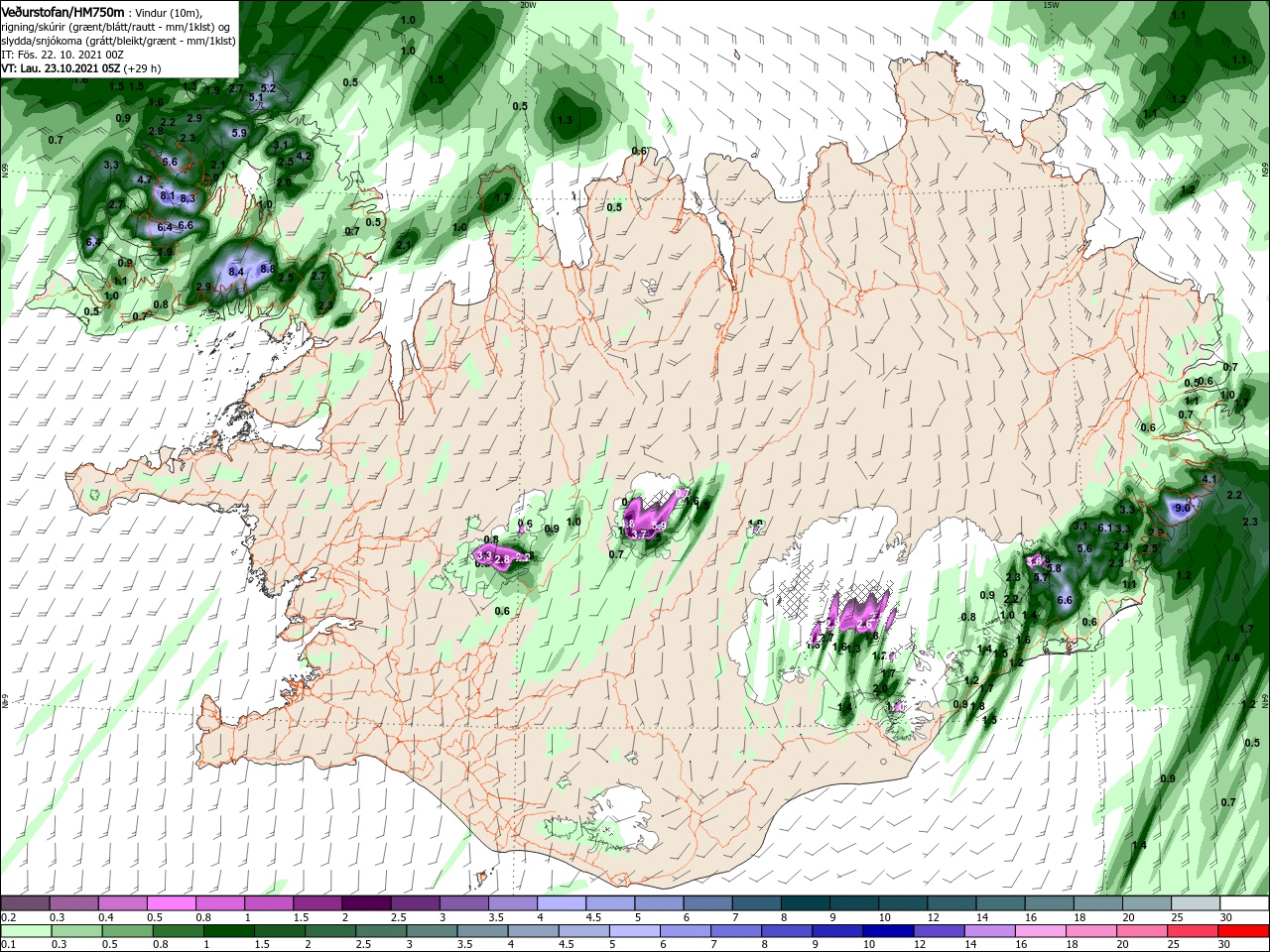
Task: Select the deep blue 10–12 swatch in bottom legend row
Action: tap(887, 932)
